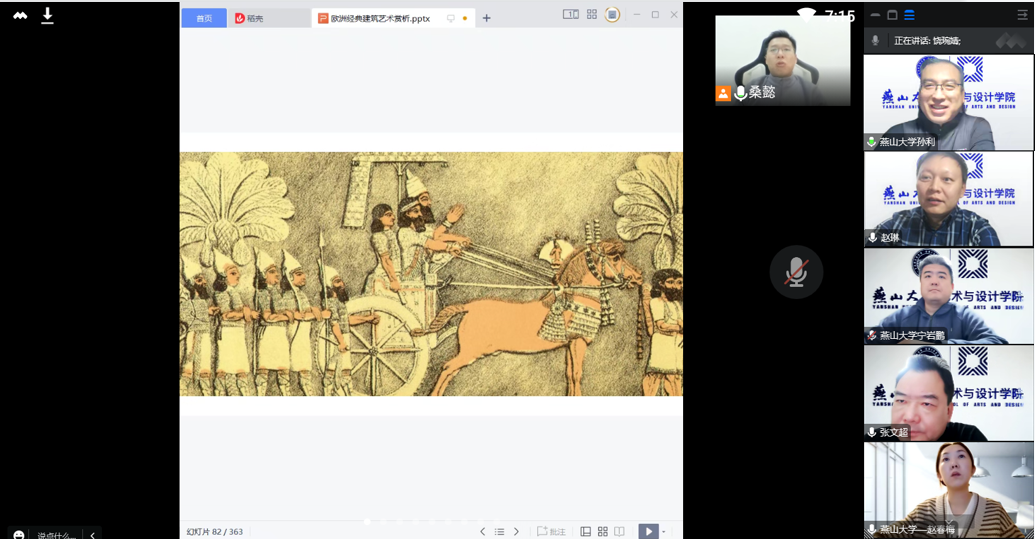Click the download arrow icon at top left

[47, 16]
